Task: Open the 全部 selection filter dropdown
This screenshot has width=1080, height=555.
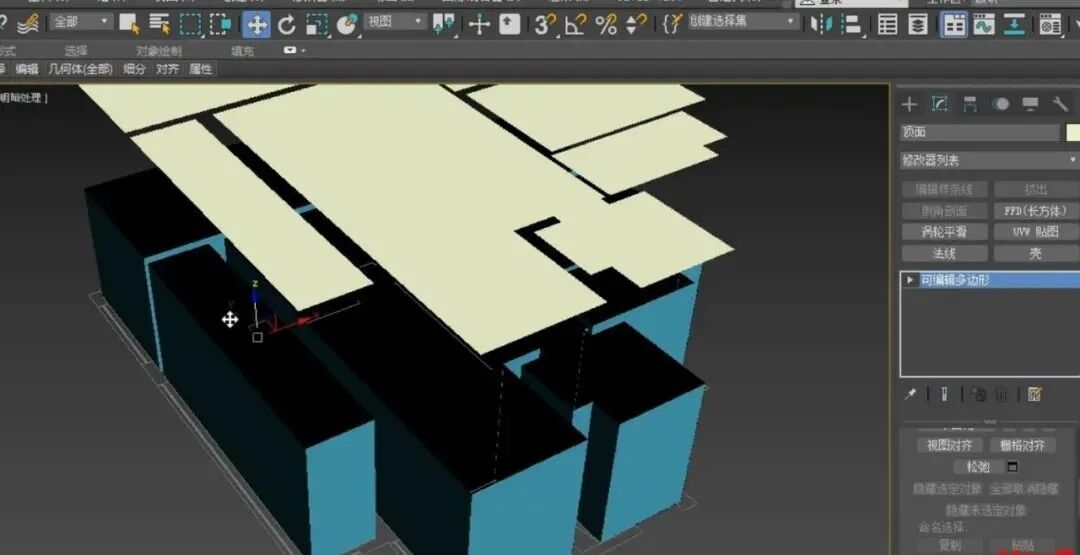Action: tap(80, 22)
